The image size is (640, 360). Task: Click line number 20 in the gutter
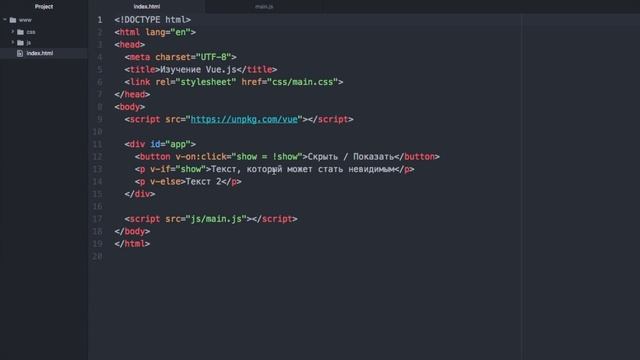(97, 256)
